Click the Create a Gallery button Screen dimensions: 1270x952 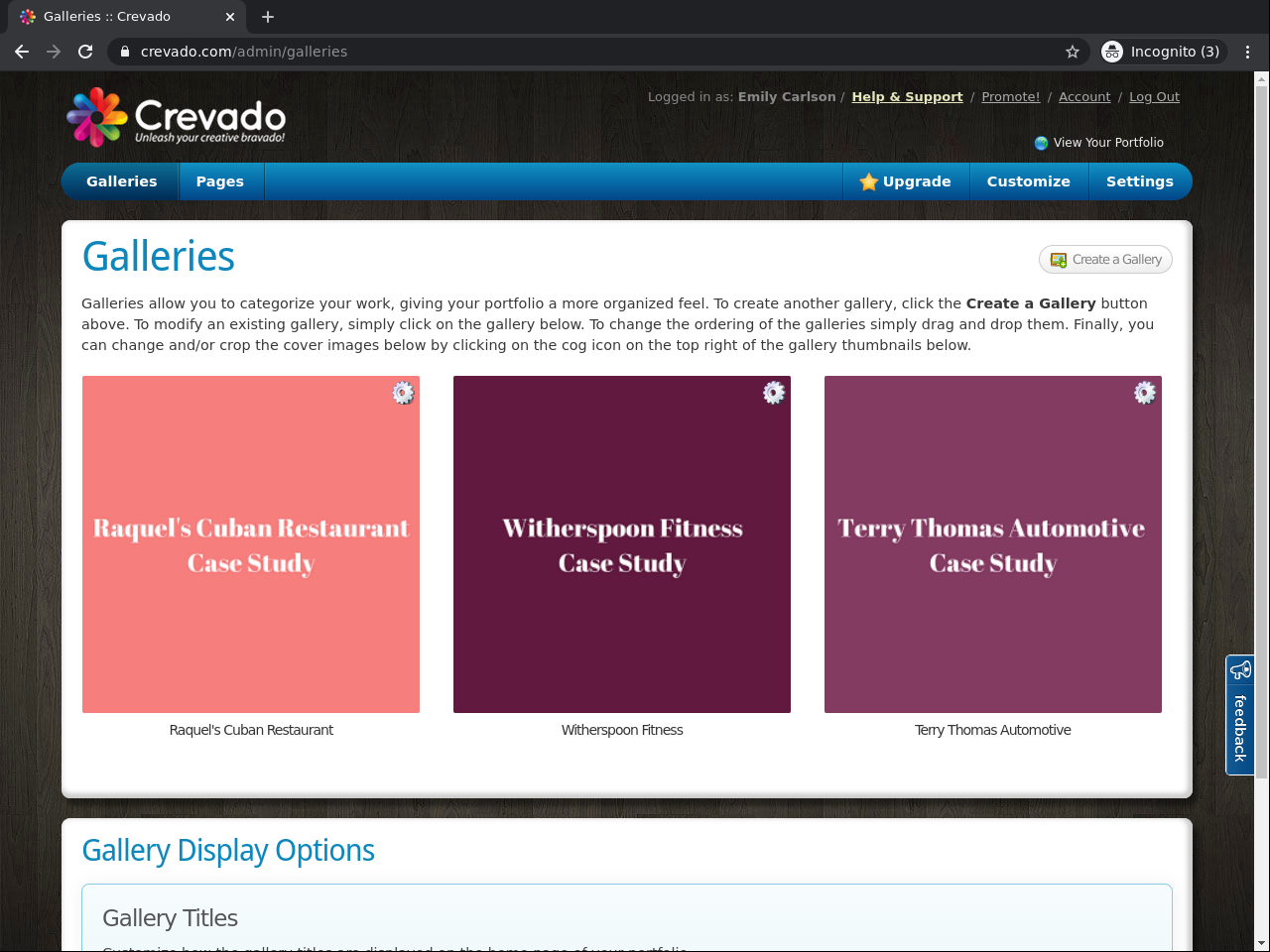tap(1105, 260)
